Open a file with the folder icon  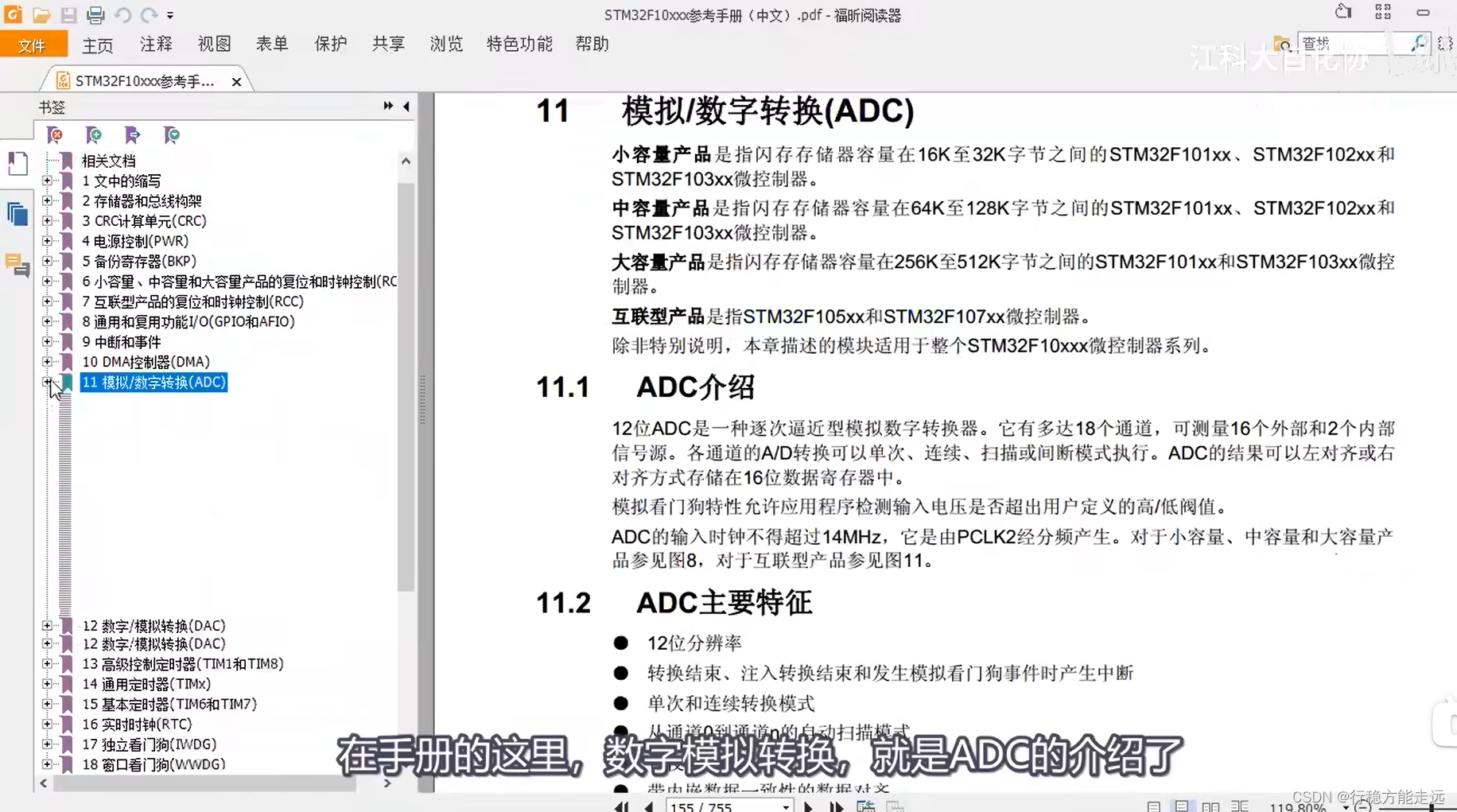point(41,14)
